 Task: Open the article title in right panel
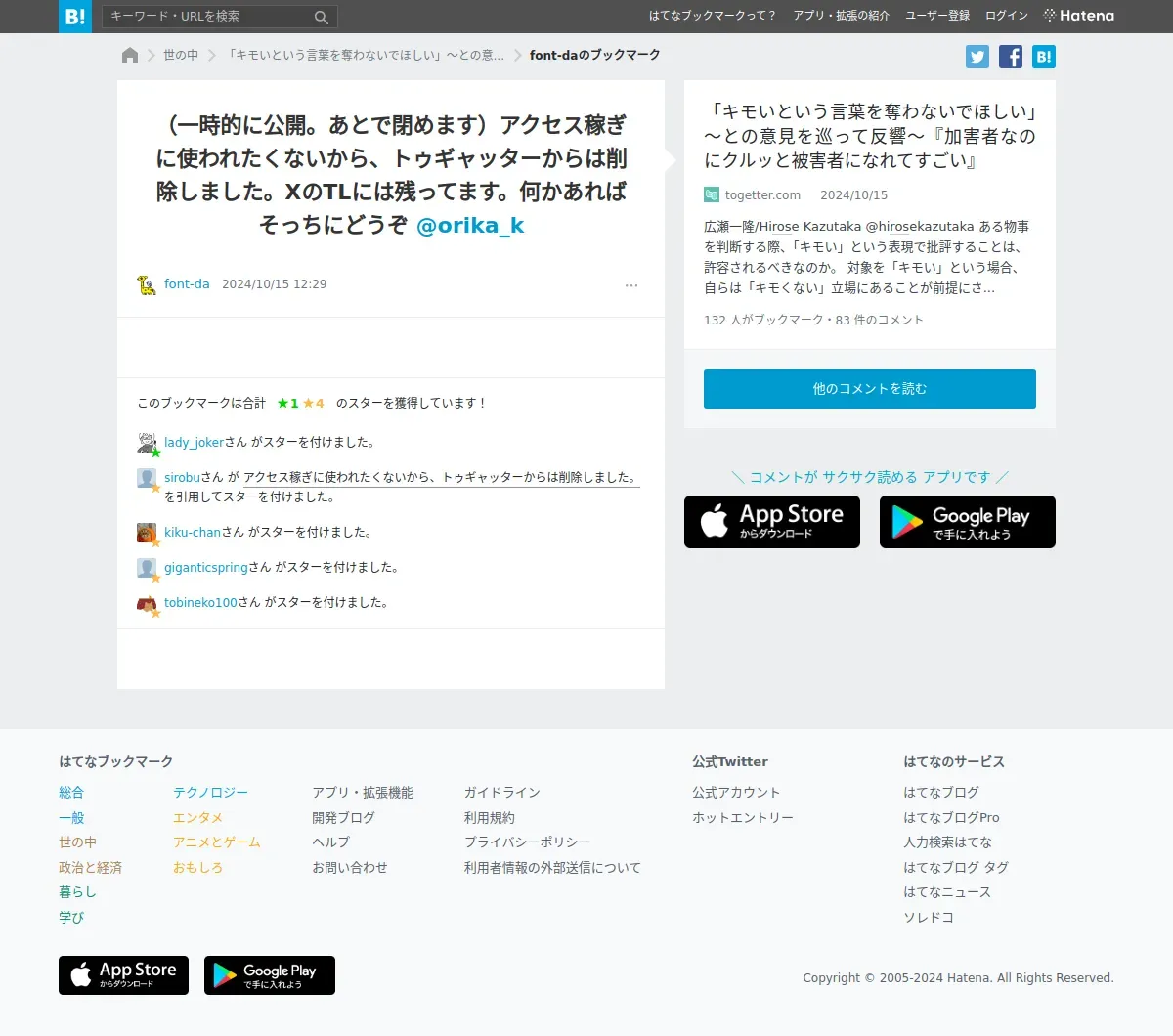tap(870, 136)
